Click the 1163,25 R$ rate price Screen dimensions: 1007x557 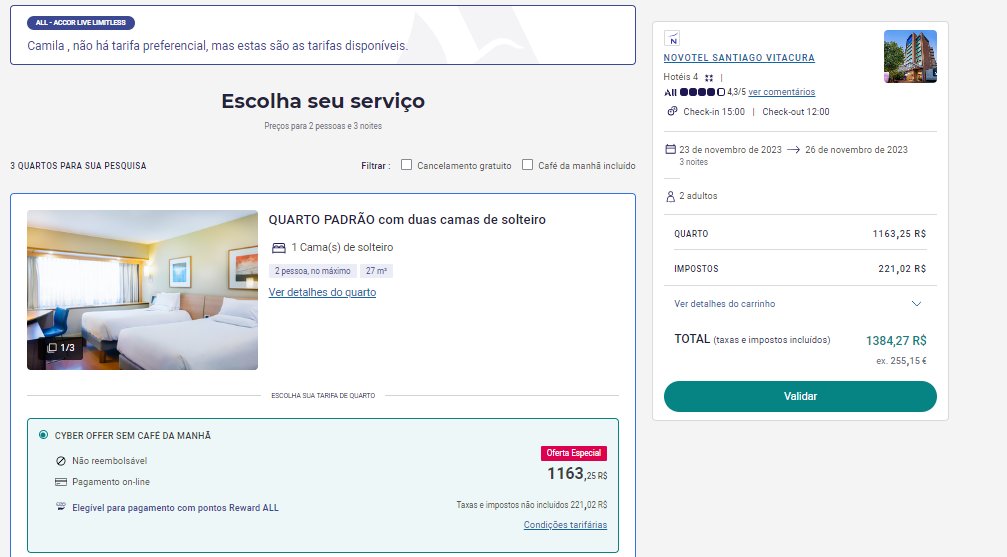pyautogui.click(x=577, y=474)
